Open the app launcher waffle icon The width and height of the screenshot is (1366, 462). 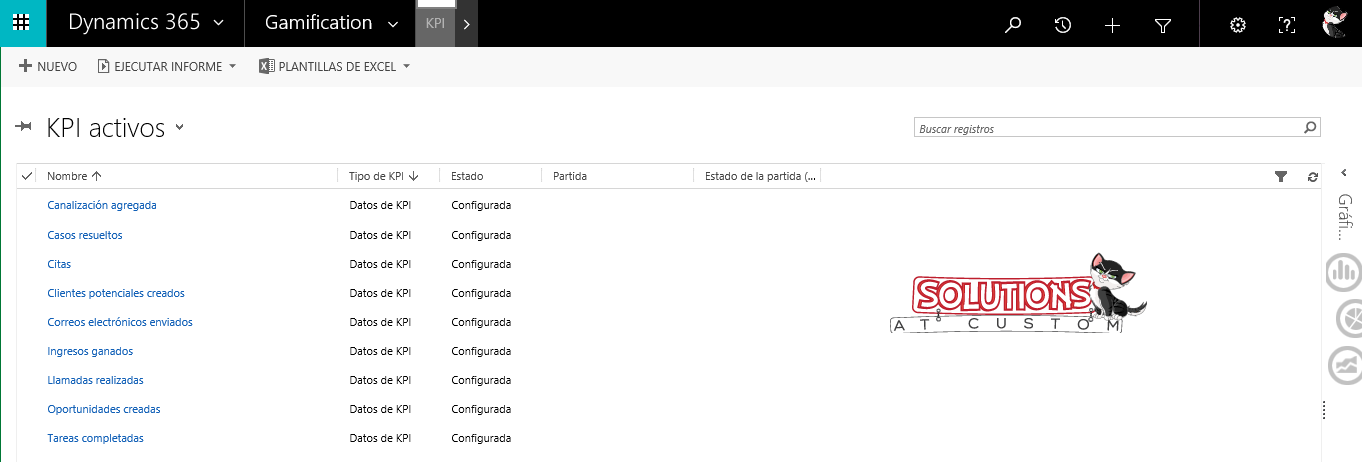[23, 23]
